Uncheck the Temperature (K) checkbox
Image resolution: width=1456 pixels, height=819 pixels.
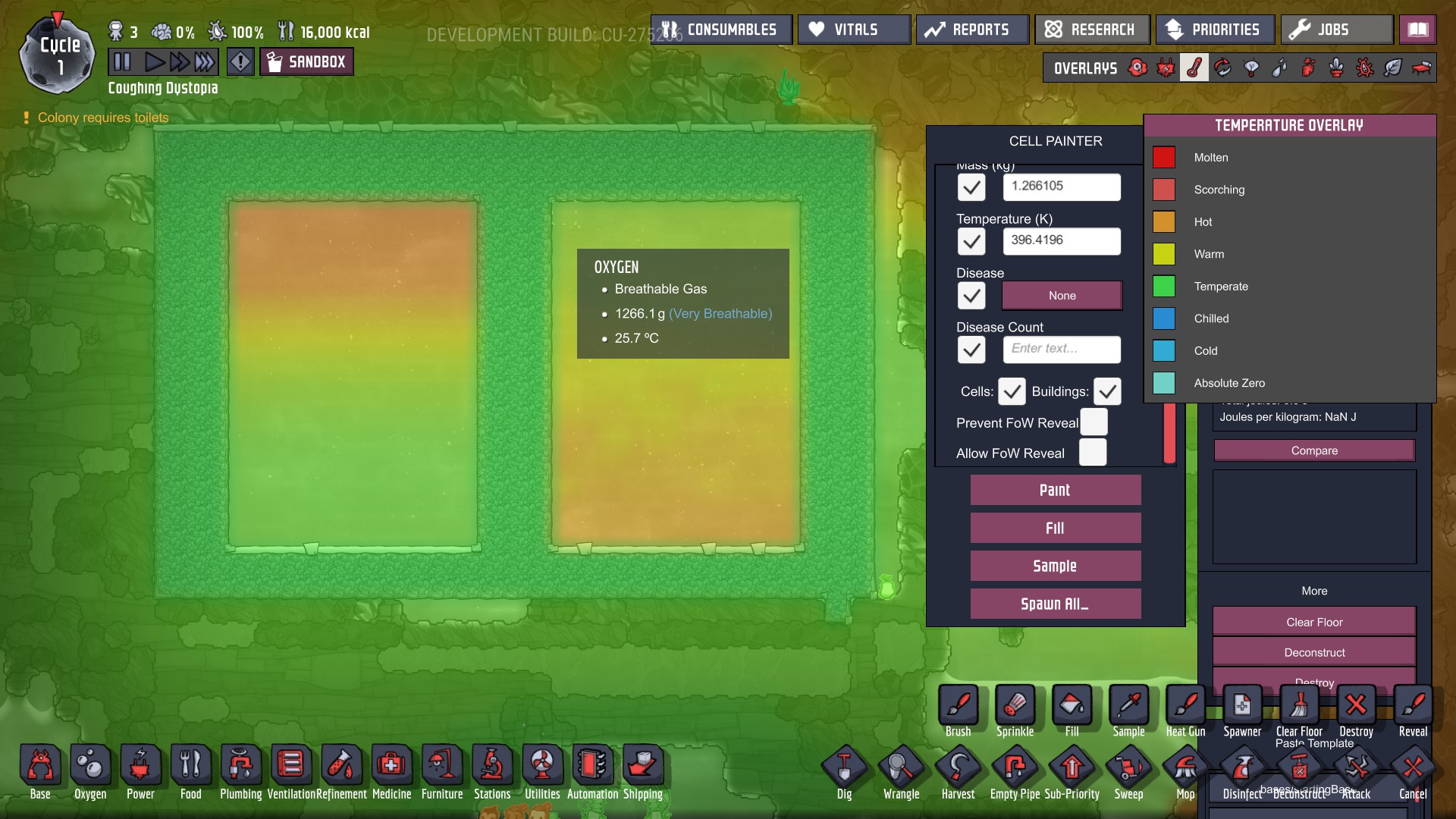pyautogui.click(x=971, y=242)
